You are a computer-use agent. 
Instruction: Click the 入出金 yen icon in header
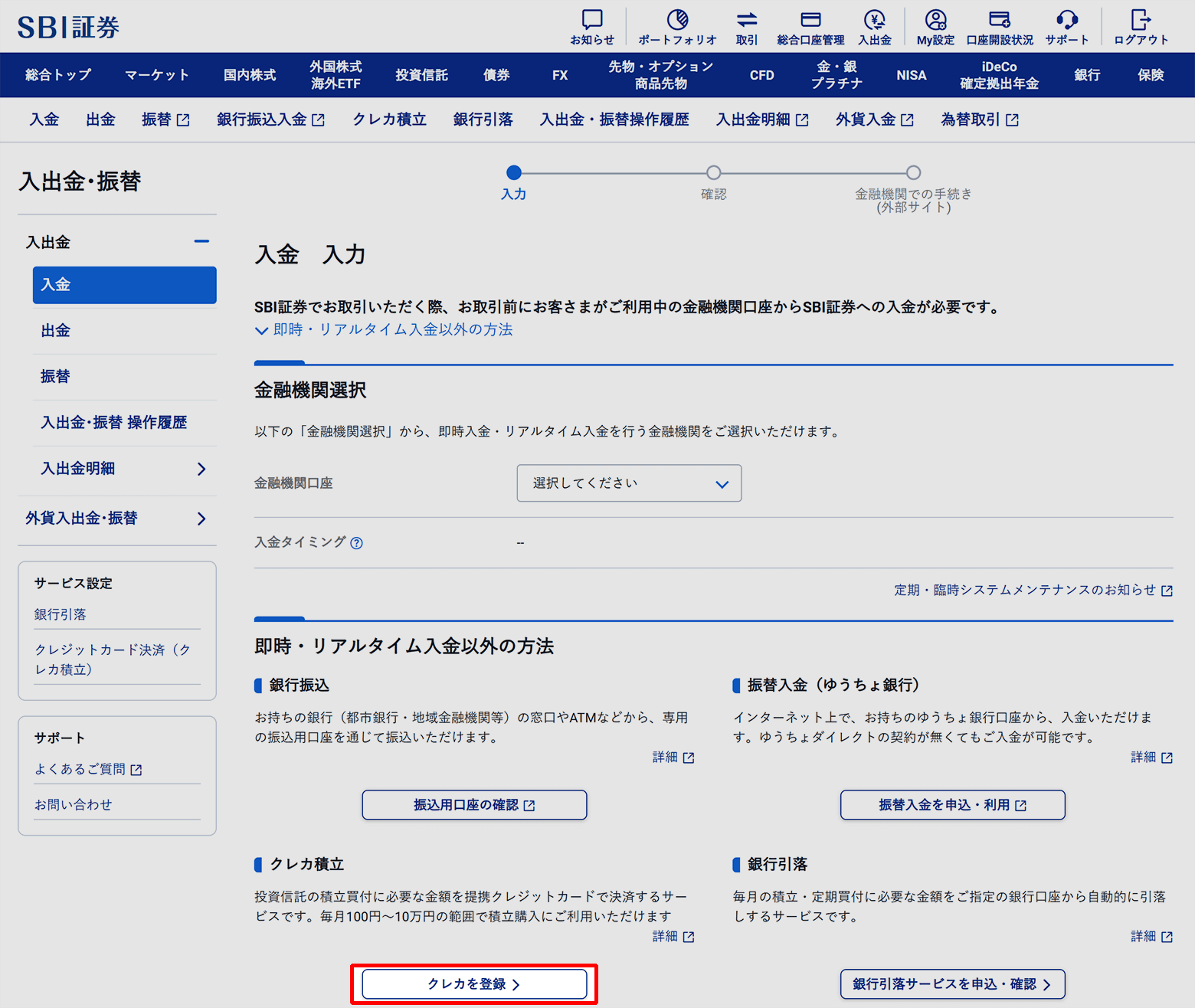(x=875, y=19)
